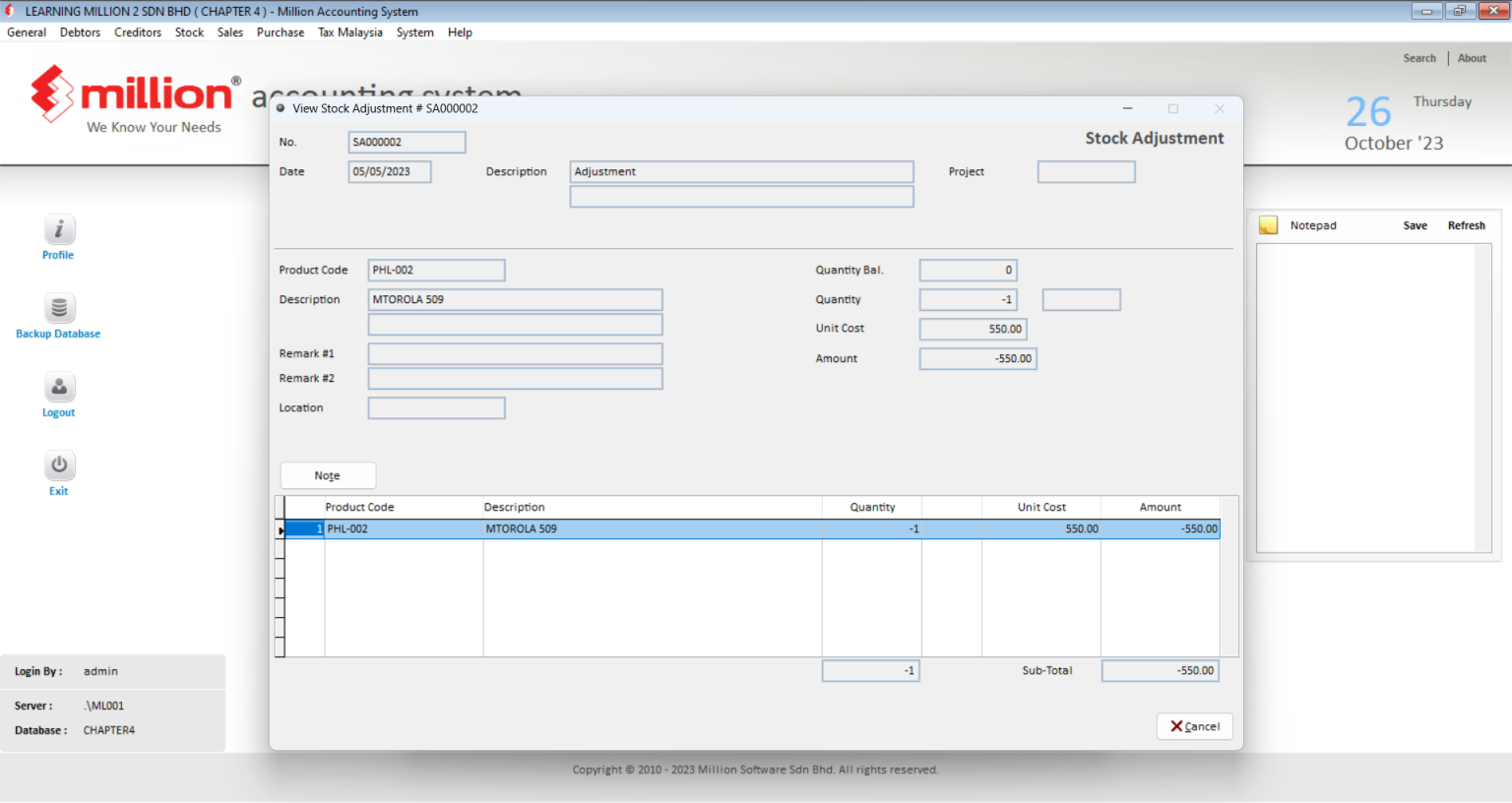Click the Note button
Screen dimensions: 1512x803
(328, 475)
